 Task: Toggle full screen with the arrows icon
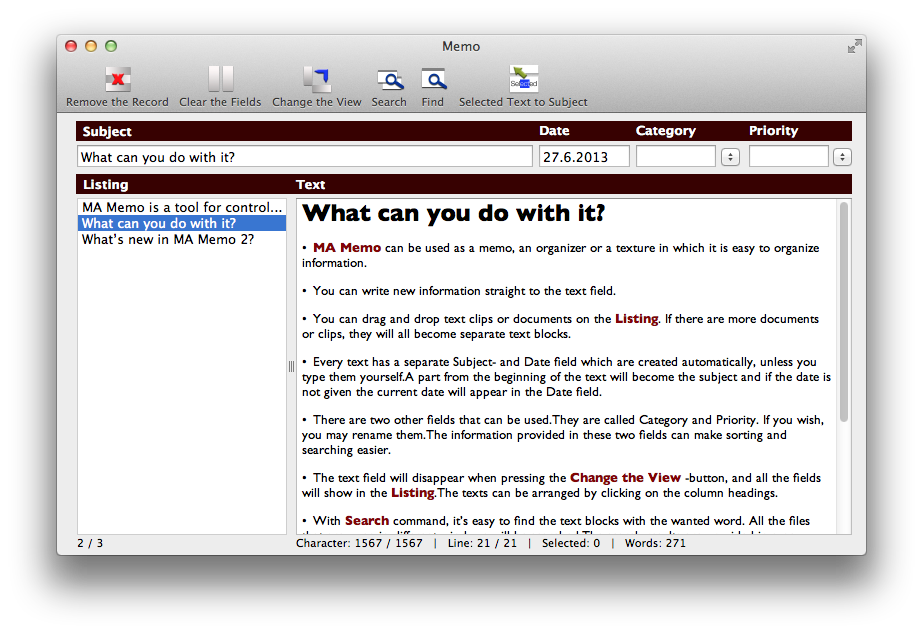pyautogui.click(x=854, y=46)
